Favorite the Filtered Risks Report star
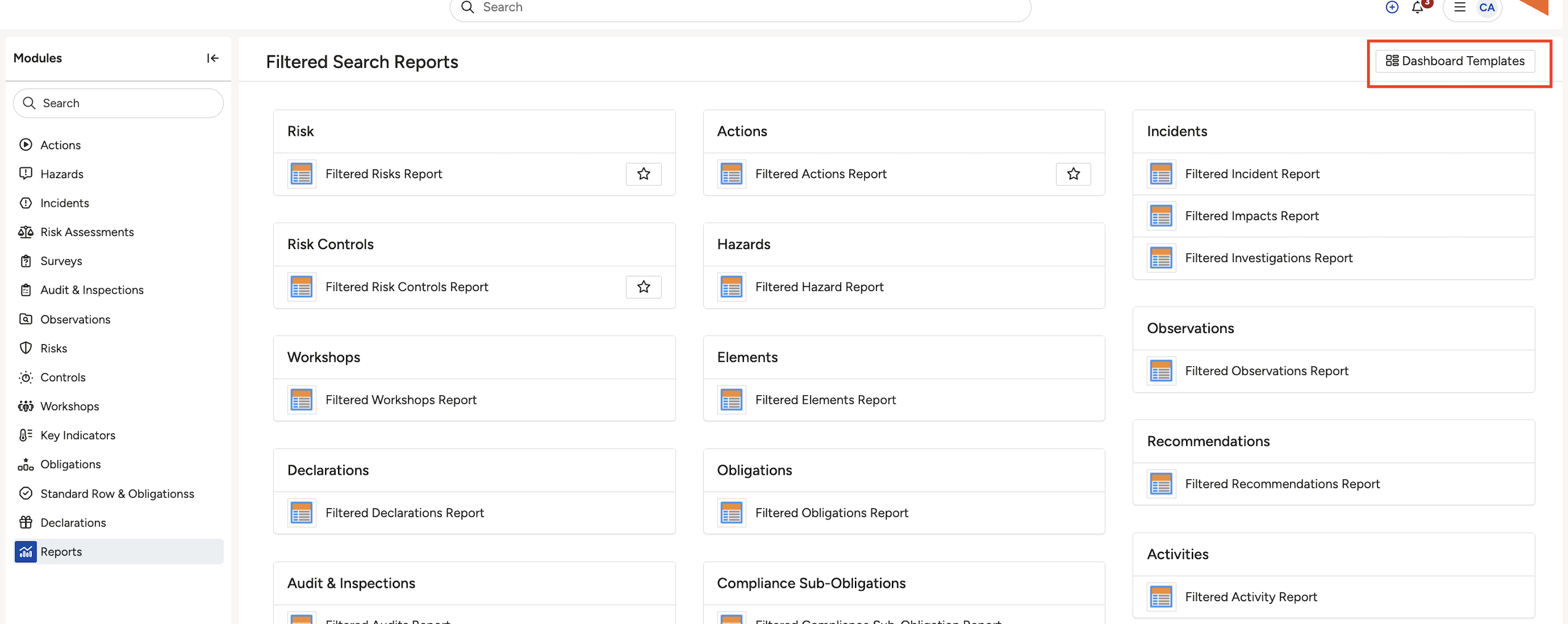 643,174
